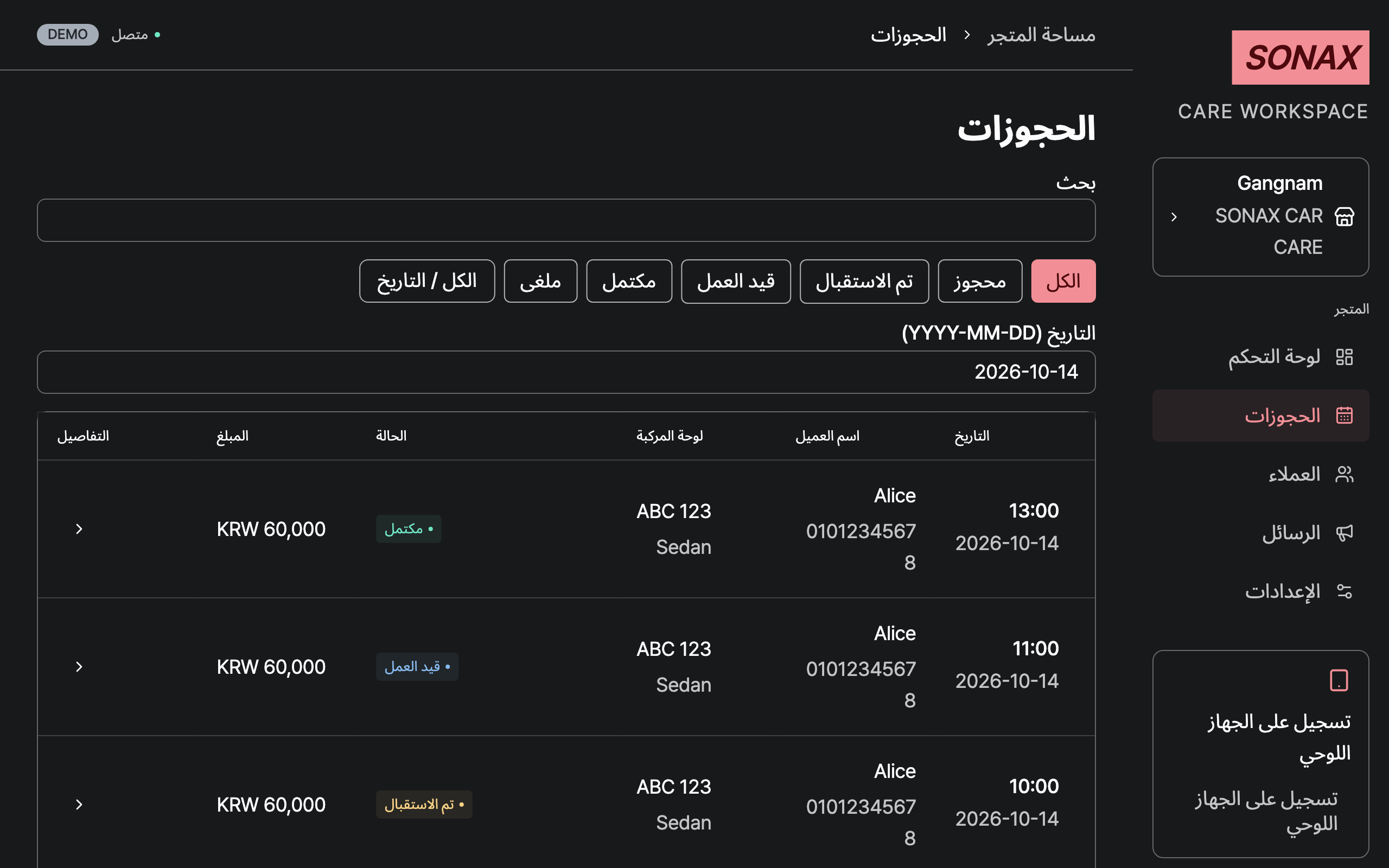1389x868 pixels.
Task: Click مساحة المتجر breadcrumb link
Action: [1041, 35]
